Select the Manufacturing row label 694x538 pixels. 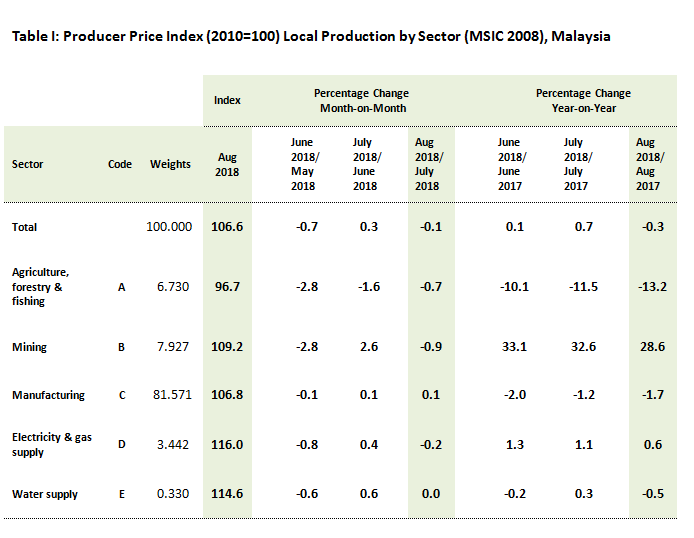coord(48,395)
